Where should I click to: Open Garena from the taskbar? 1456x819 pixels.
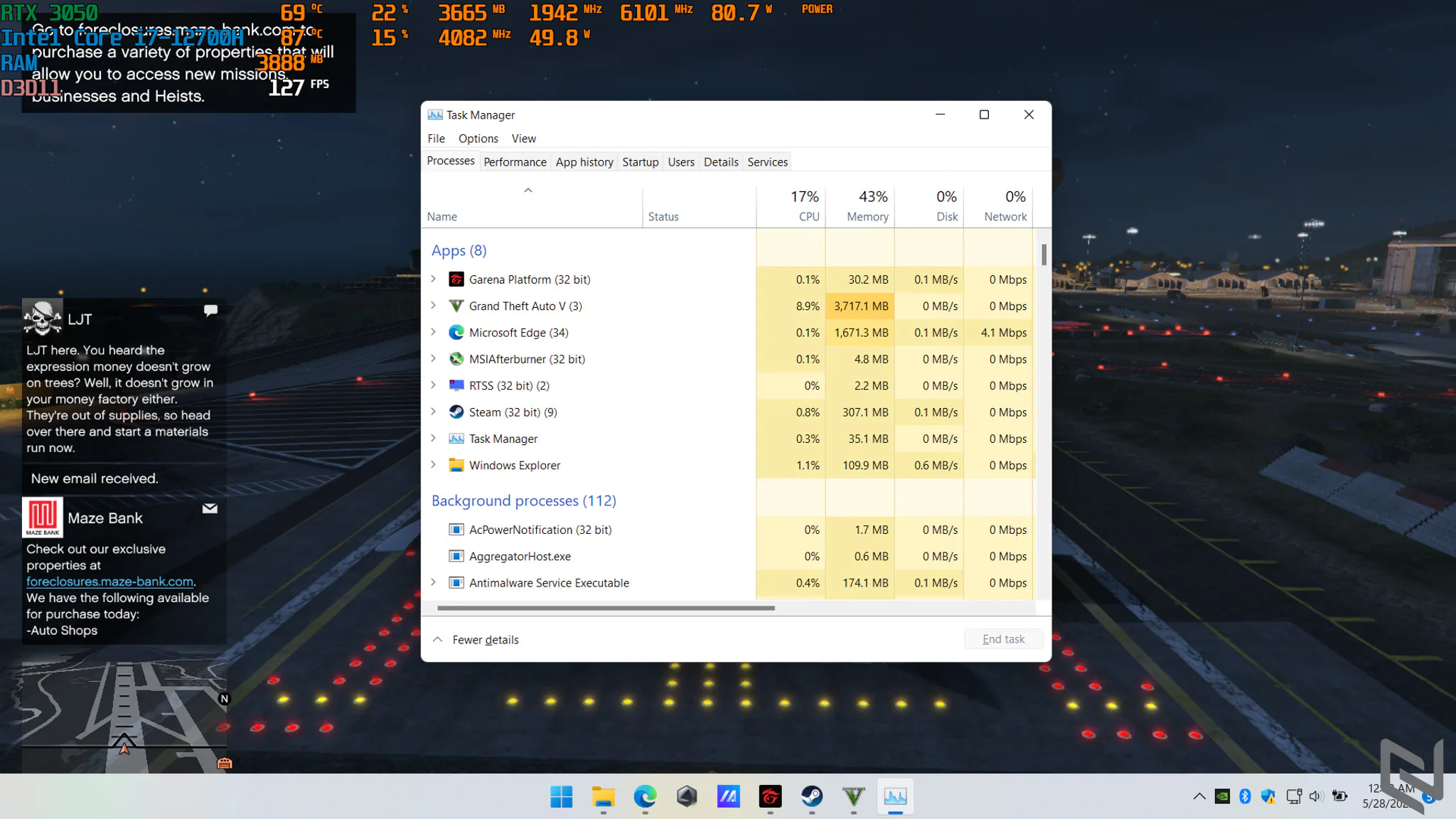pos(770,796)
